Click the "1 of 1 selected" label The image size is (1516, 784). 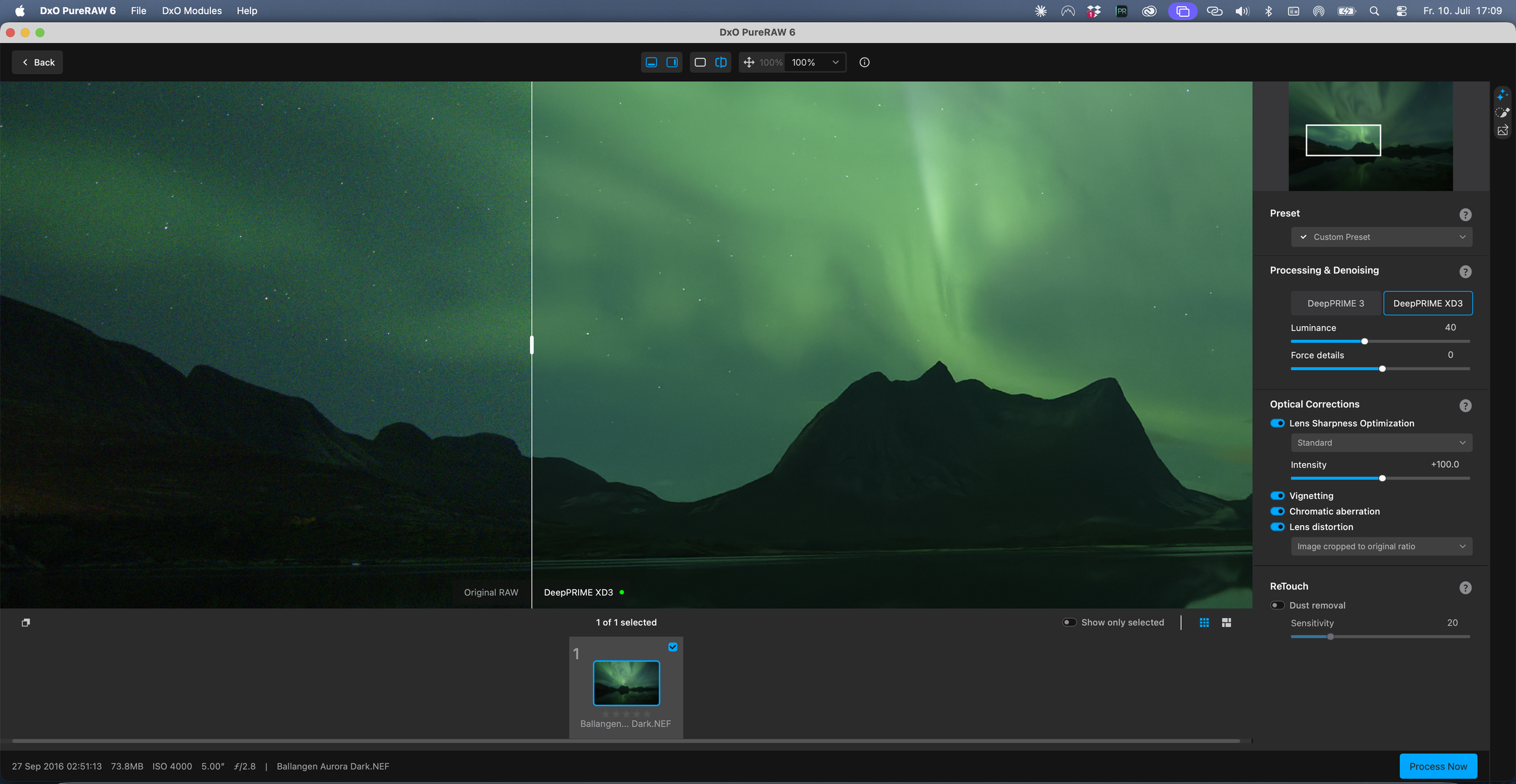click(626, 623)
